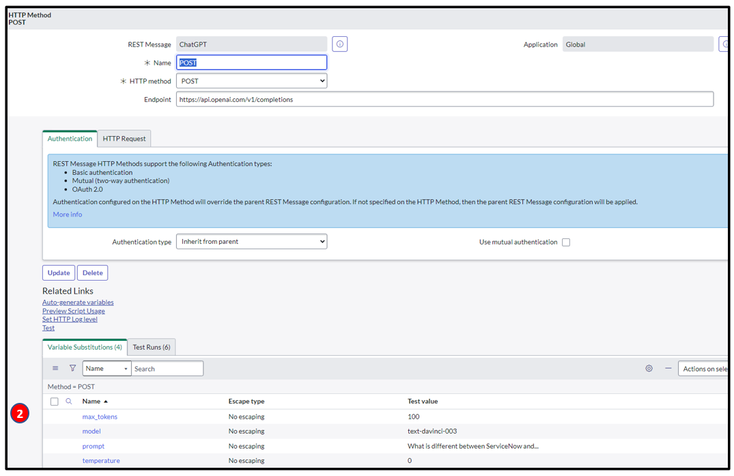
Task: Open the model variable record
Action: tap(91, 431)
